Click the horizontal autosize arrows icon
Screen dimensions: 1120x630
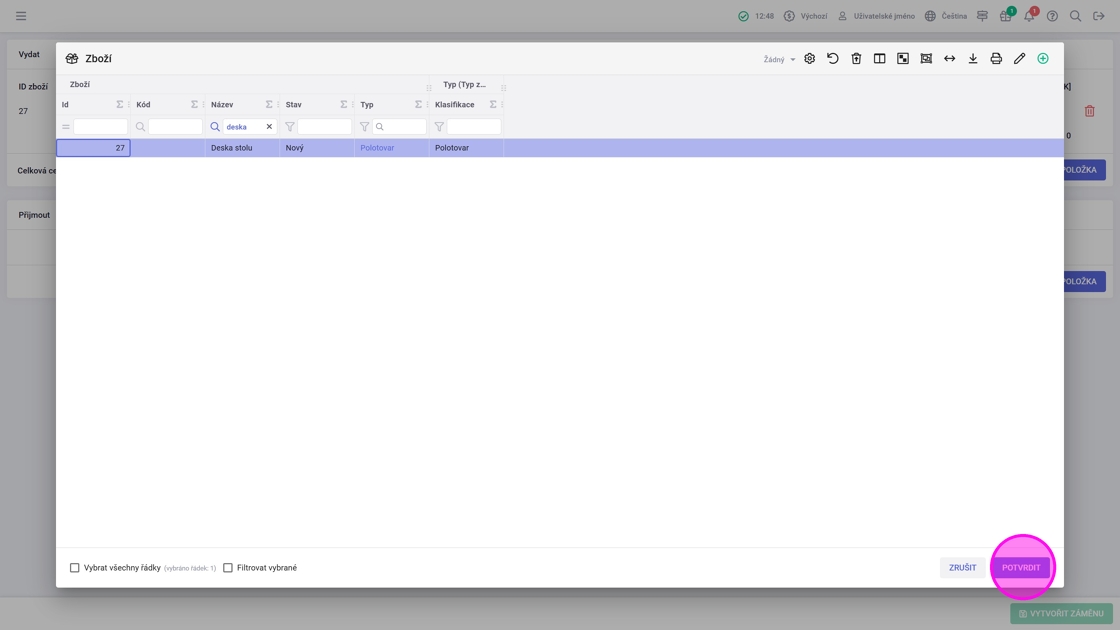(949, 59)
